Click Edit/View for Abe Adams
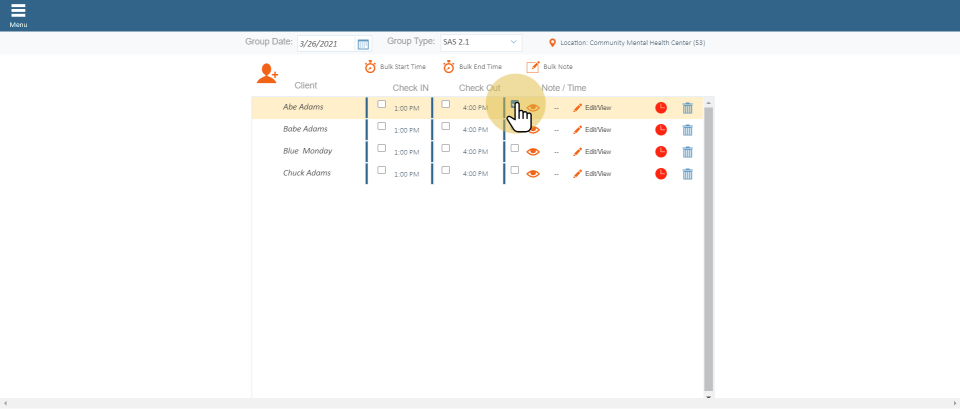Image resolution: width=960 pixels, height=410 pixels. [x=592, y=108]
